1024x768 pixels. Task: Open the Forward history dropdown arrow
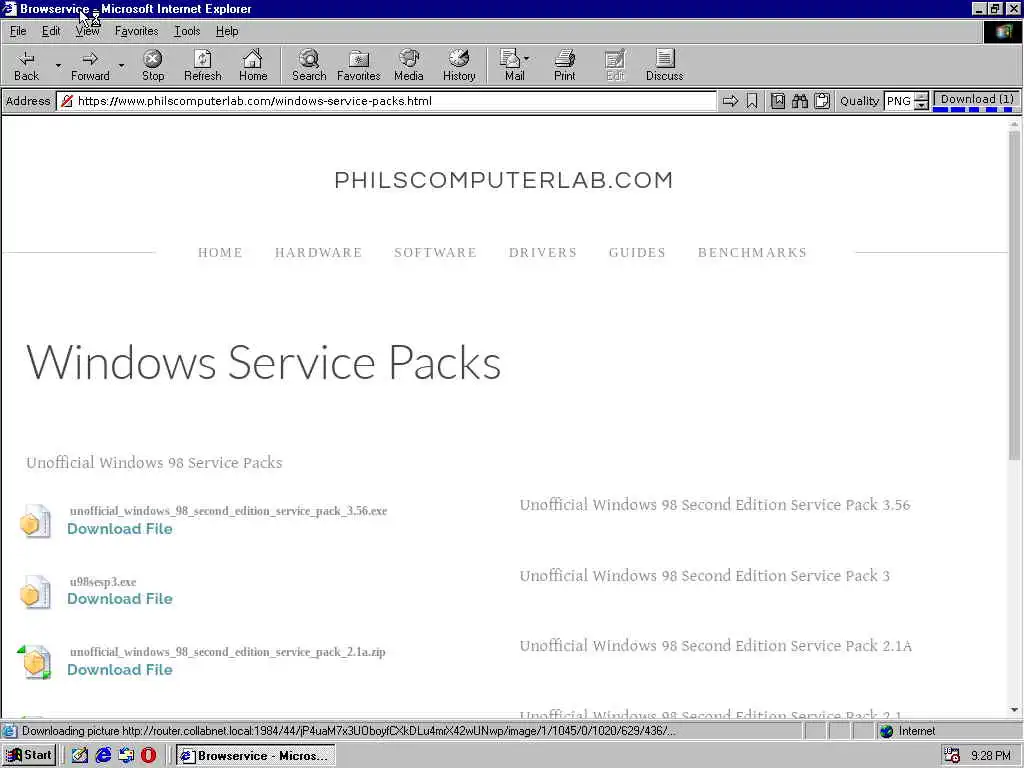[x=121, y=65]
